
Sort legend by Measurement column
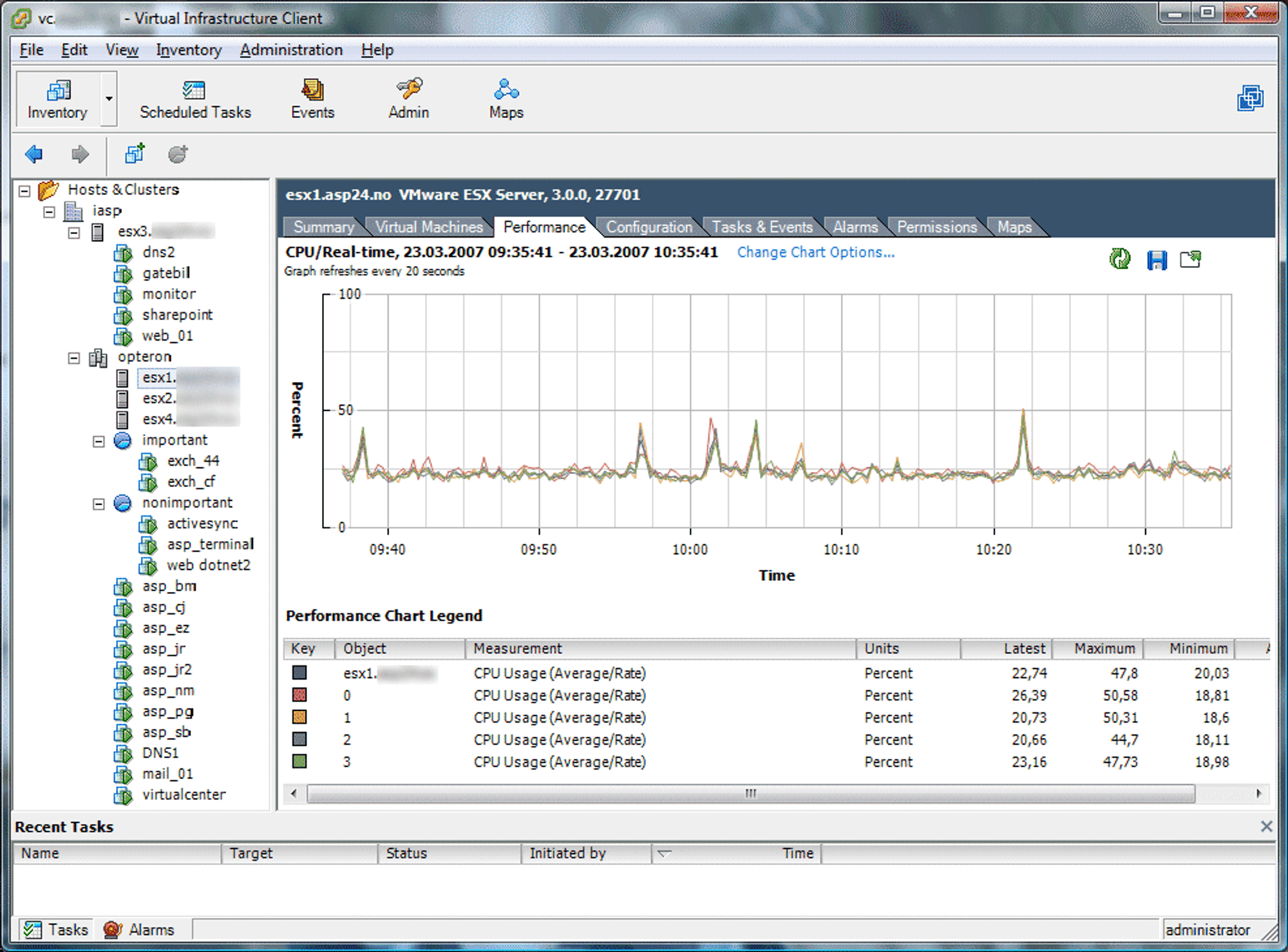tap(661, 649)
